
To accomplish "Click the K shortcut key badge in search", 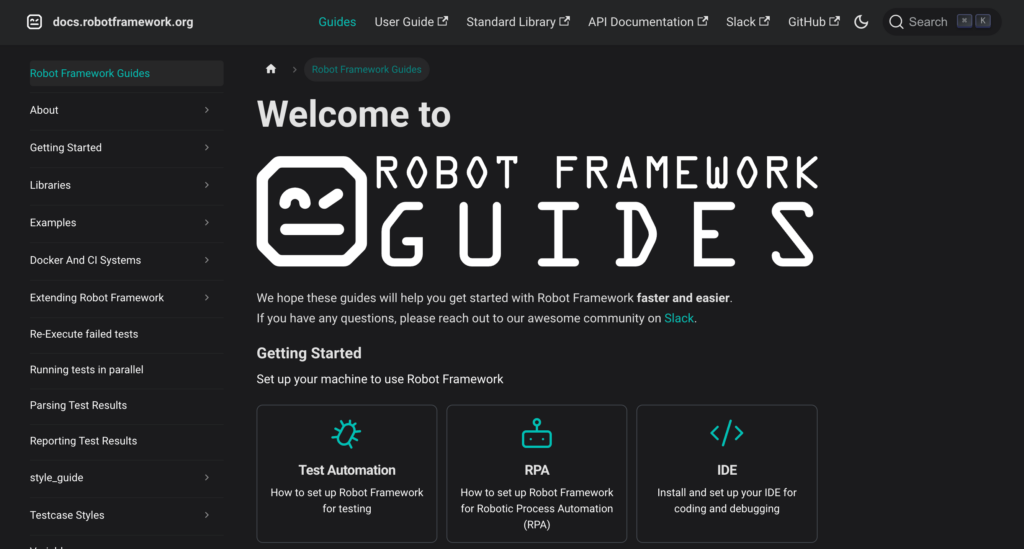I will (982, 21).
